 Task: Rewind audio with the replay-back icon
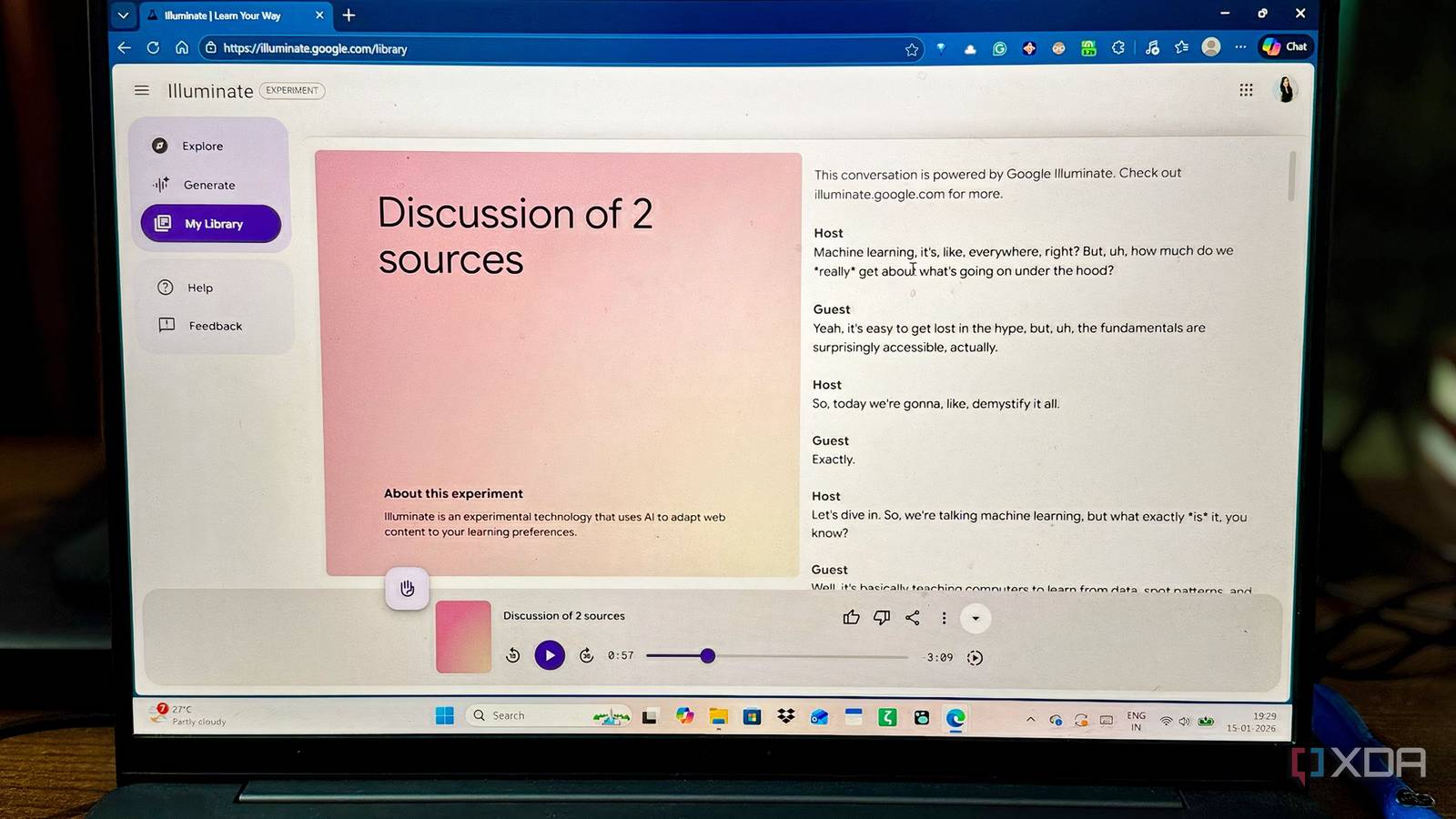pyautogui.click(x=513, y=655)
